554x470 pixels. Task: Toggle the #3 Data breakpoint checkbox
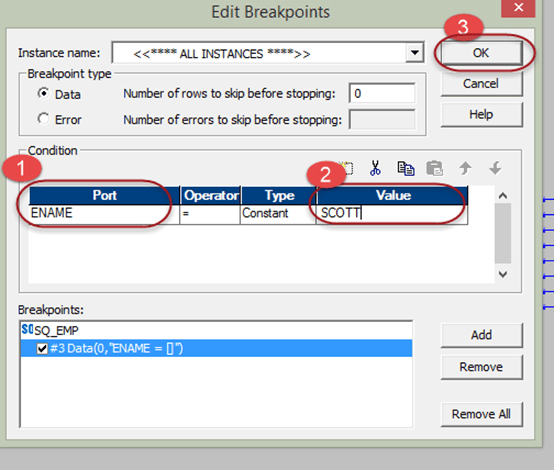[42, 349]
